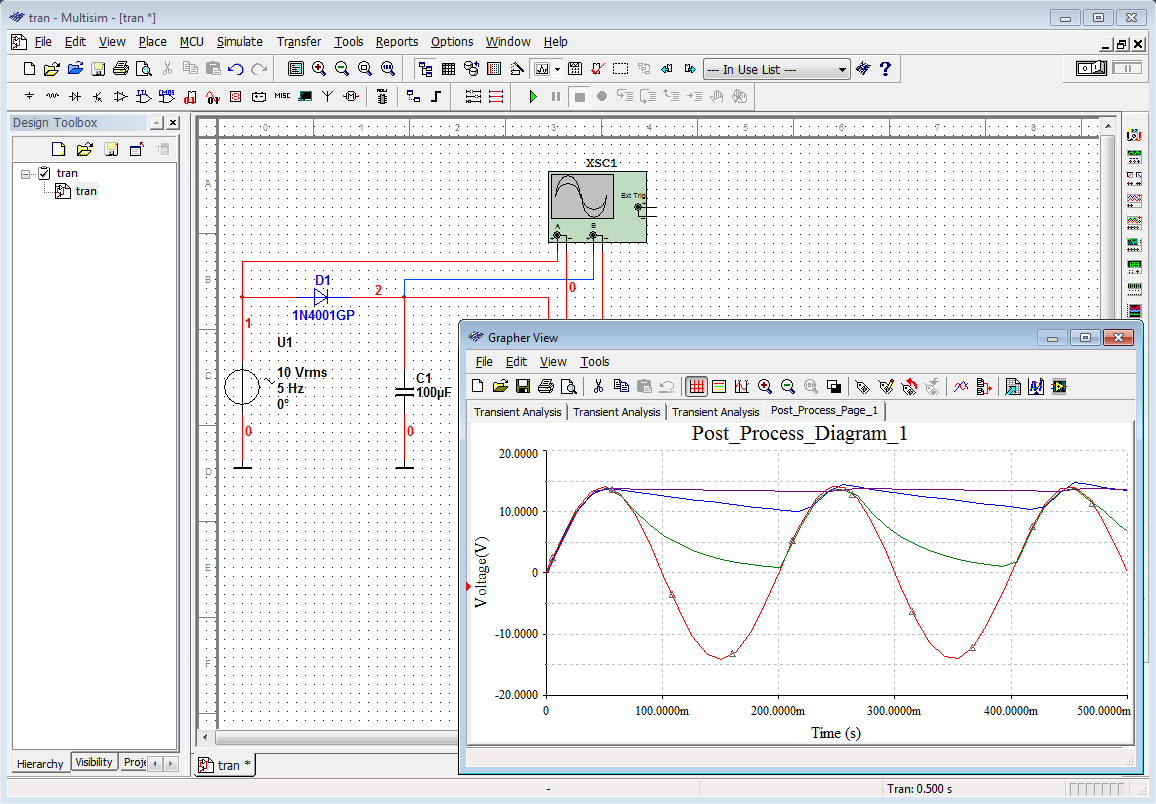1156x804 pixels.
Task: Click Grapher Zoom Out magnifier
Action: pyautogui.click(x=787, y=387)
